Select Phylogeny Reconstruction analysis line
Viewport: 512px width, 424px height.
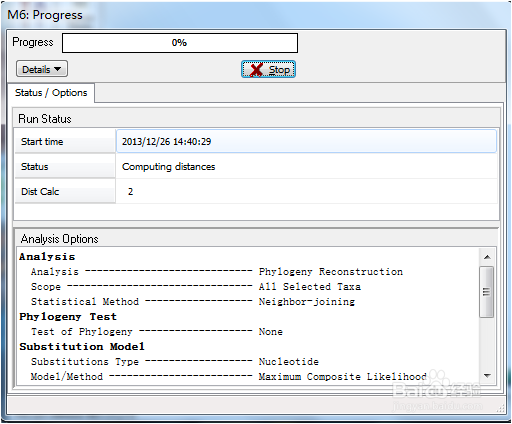(217, 272)
